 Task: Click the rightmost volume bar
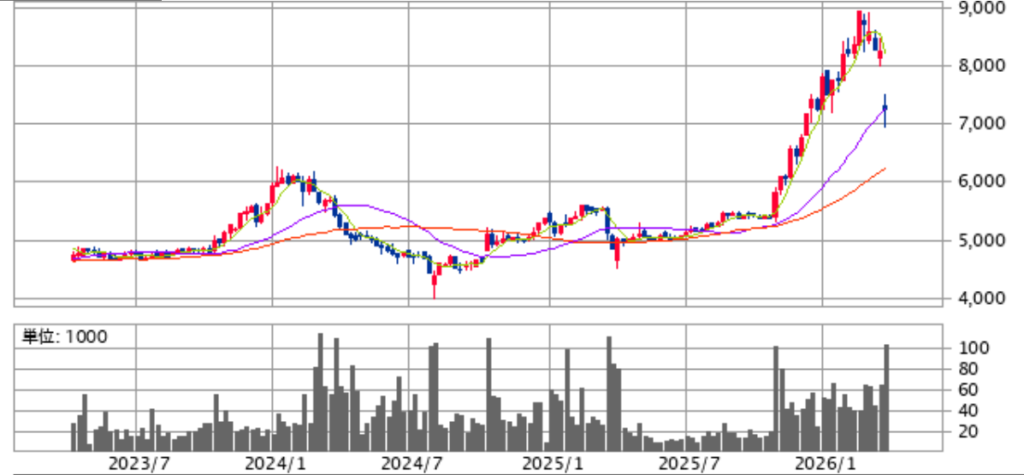coord(886,397)
